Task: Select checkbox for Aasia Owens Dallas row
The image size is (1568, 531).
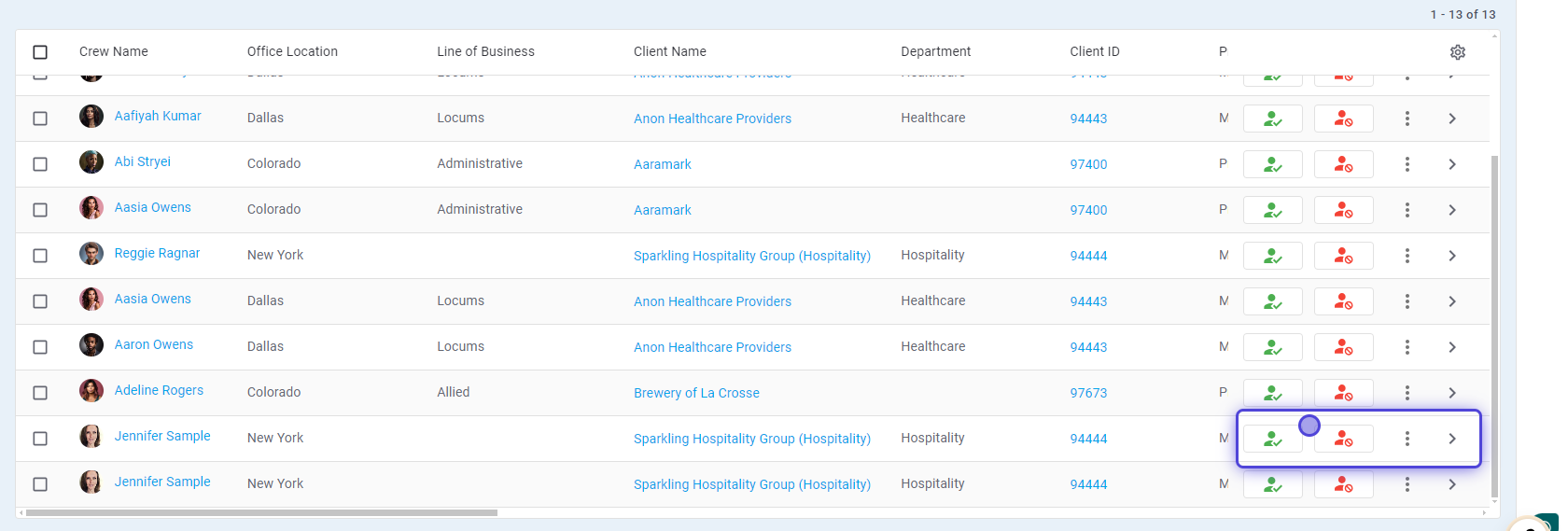Action: coord(40,301)
